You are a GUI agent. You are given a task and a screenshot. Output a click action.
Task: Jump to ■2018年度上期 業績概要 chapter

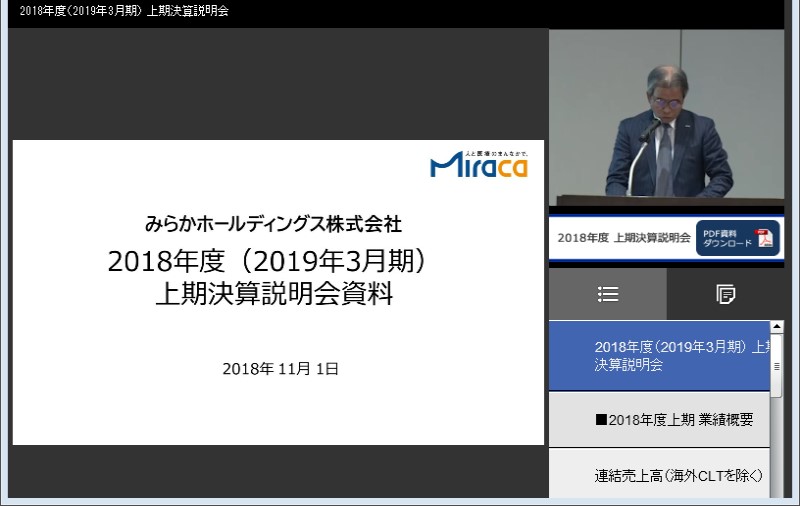pyautogui.click(x=659, y=420)
